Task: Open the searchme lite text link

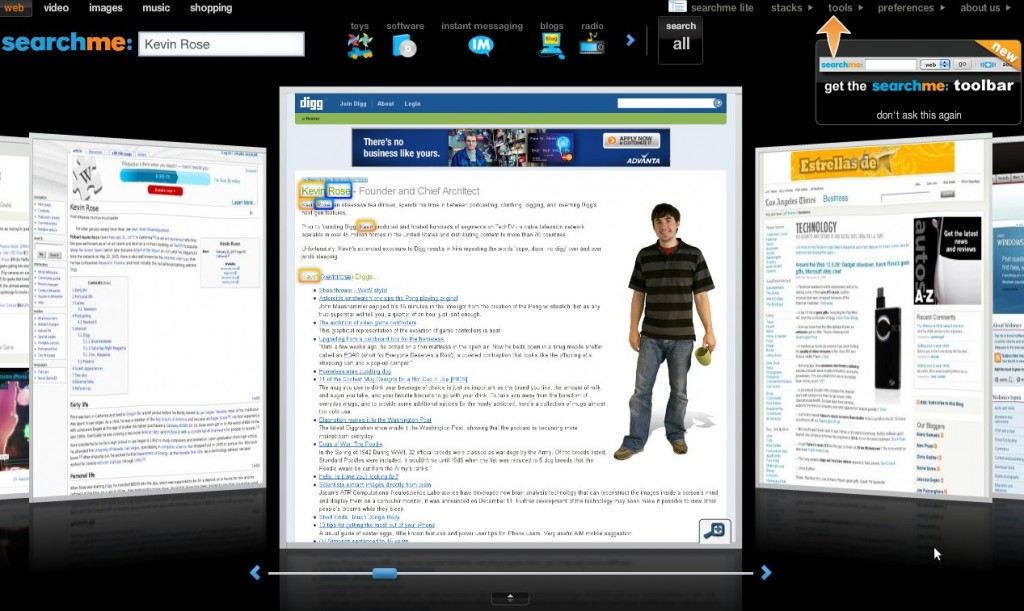Action: point(722,8)
